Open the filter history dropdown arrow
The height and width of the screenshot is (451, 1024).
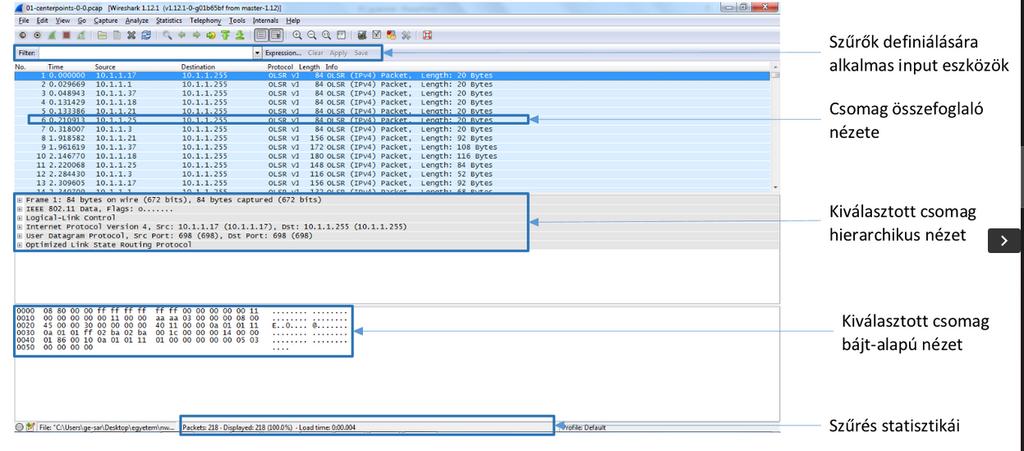257,53
